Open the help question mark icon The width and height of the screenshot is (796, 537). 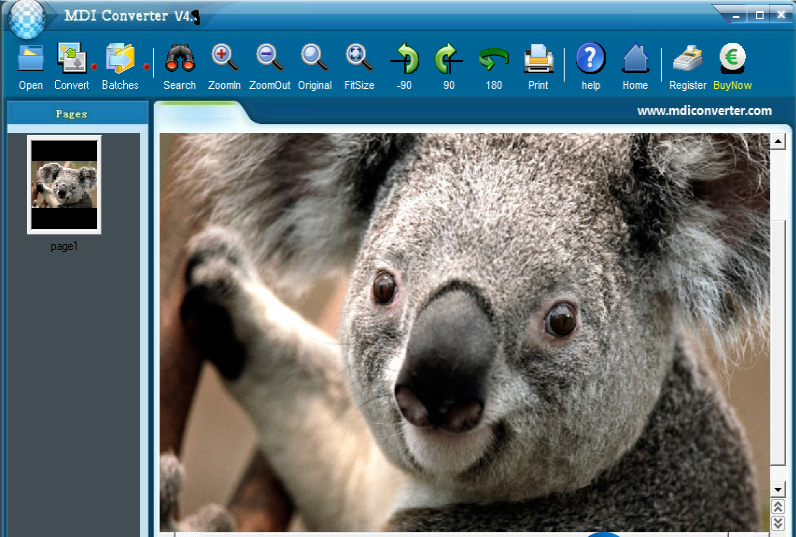click(x=591, y=60)
